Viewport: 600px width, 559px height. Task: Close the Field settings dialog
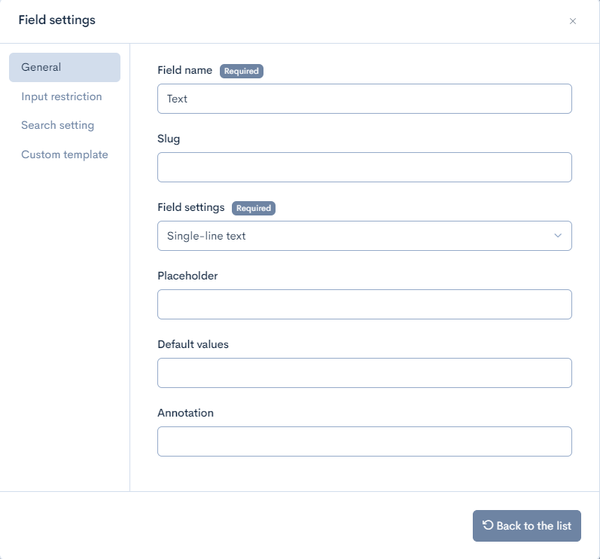tap(572, 21)
